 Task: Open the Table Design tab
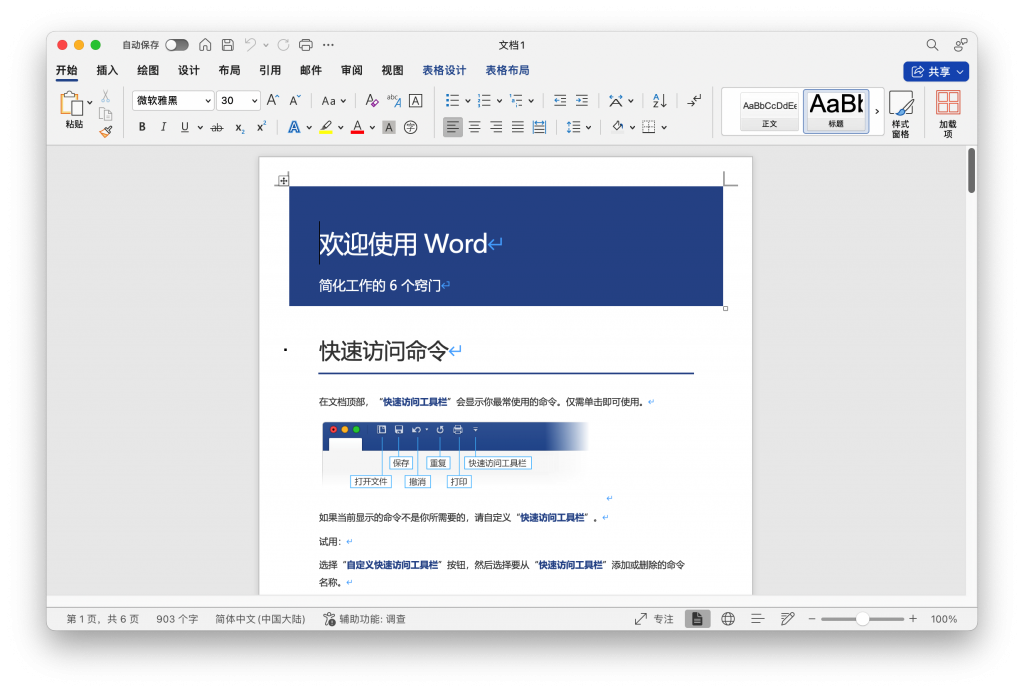click(444, 71)
